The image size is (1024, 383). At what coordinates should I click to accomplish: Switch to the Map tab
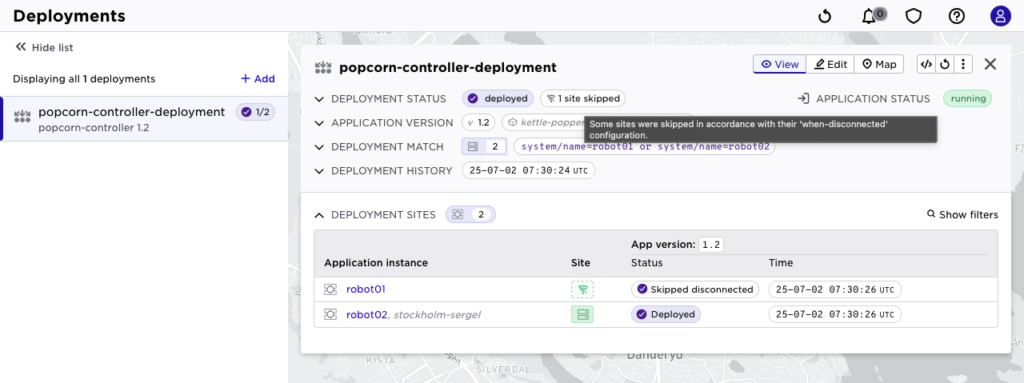click(x=879, y=64)
